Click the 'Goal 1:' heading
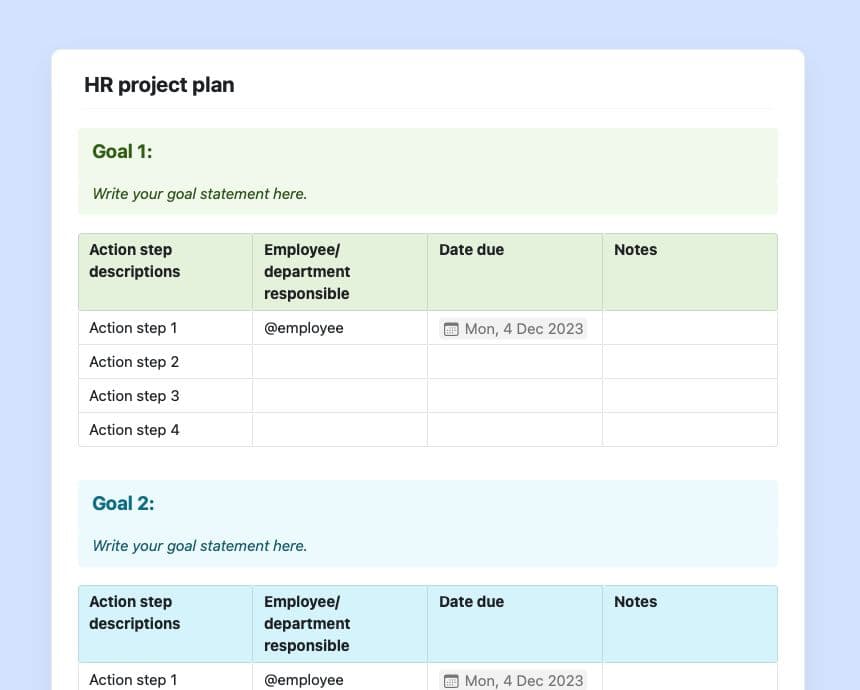Image resolution: width=860 pixels, height=690 pixels. 122,152
